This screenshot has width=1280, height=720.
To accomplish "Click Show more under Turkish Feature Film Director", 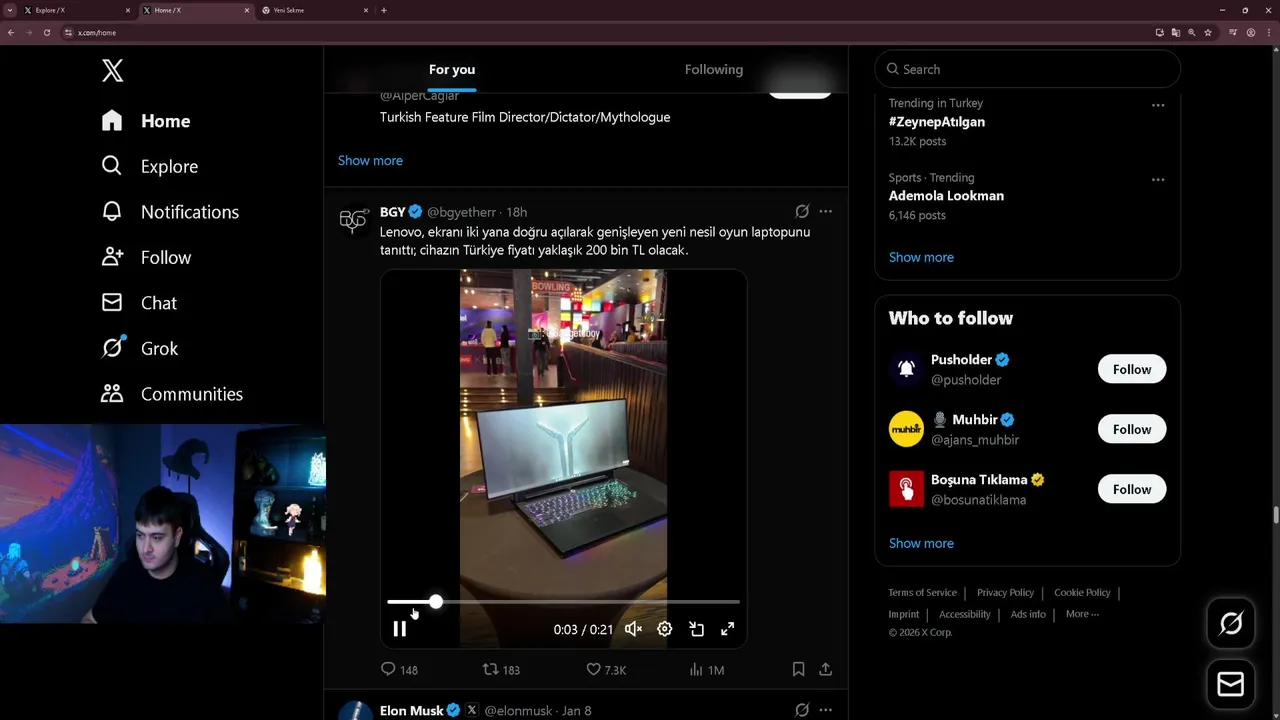I will [370, 160].
